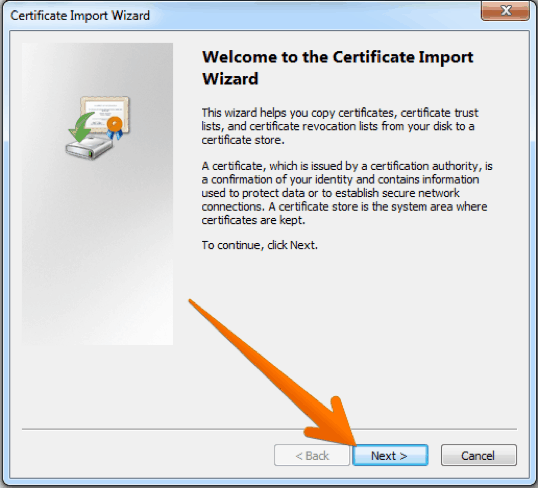Click the To continue, click Next text
The image size is (538, 488).
260,245
